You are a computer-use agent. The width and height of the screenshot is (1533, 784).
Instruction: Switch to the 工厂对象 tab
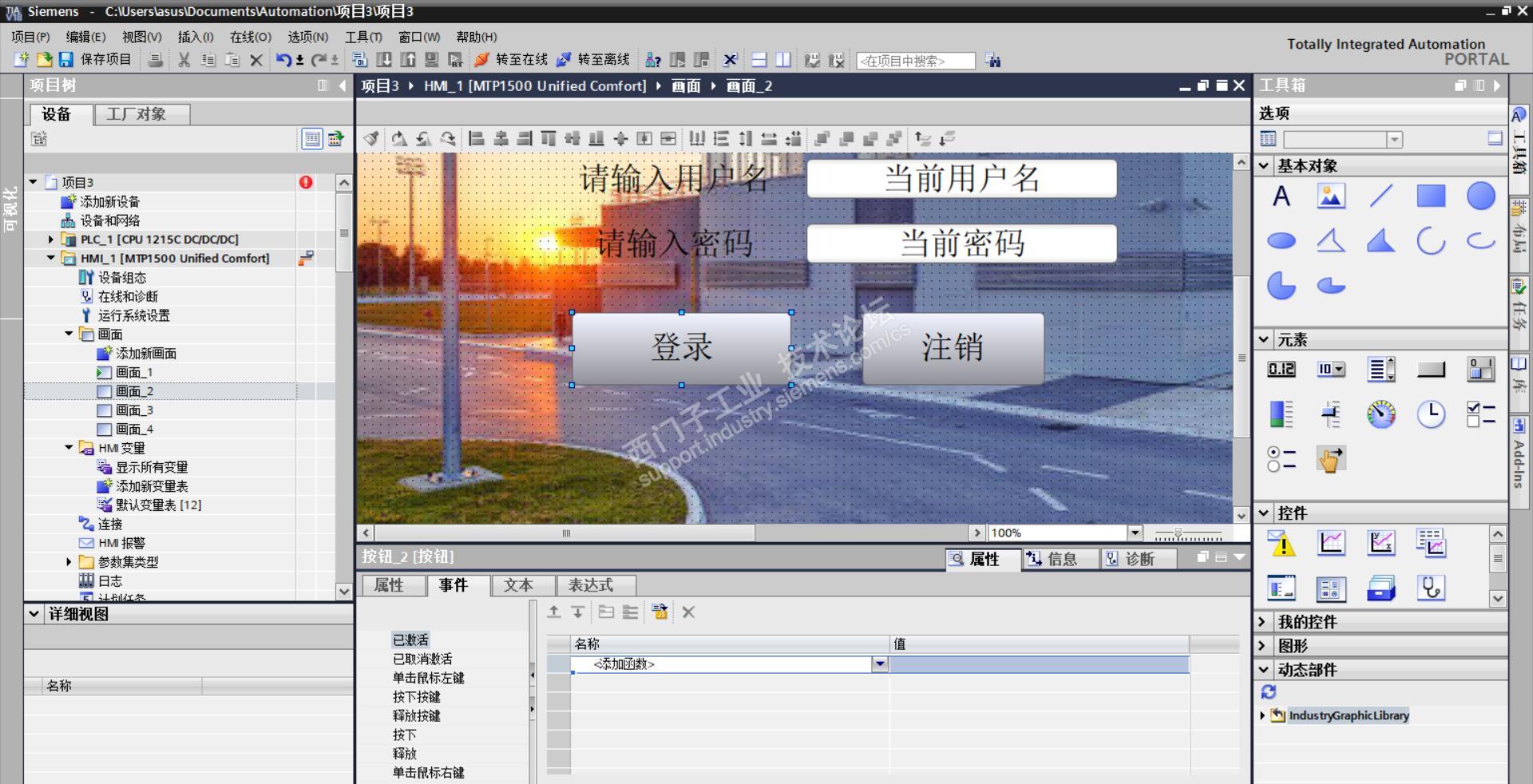(141, 114)
